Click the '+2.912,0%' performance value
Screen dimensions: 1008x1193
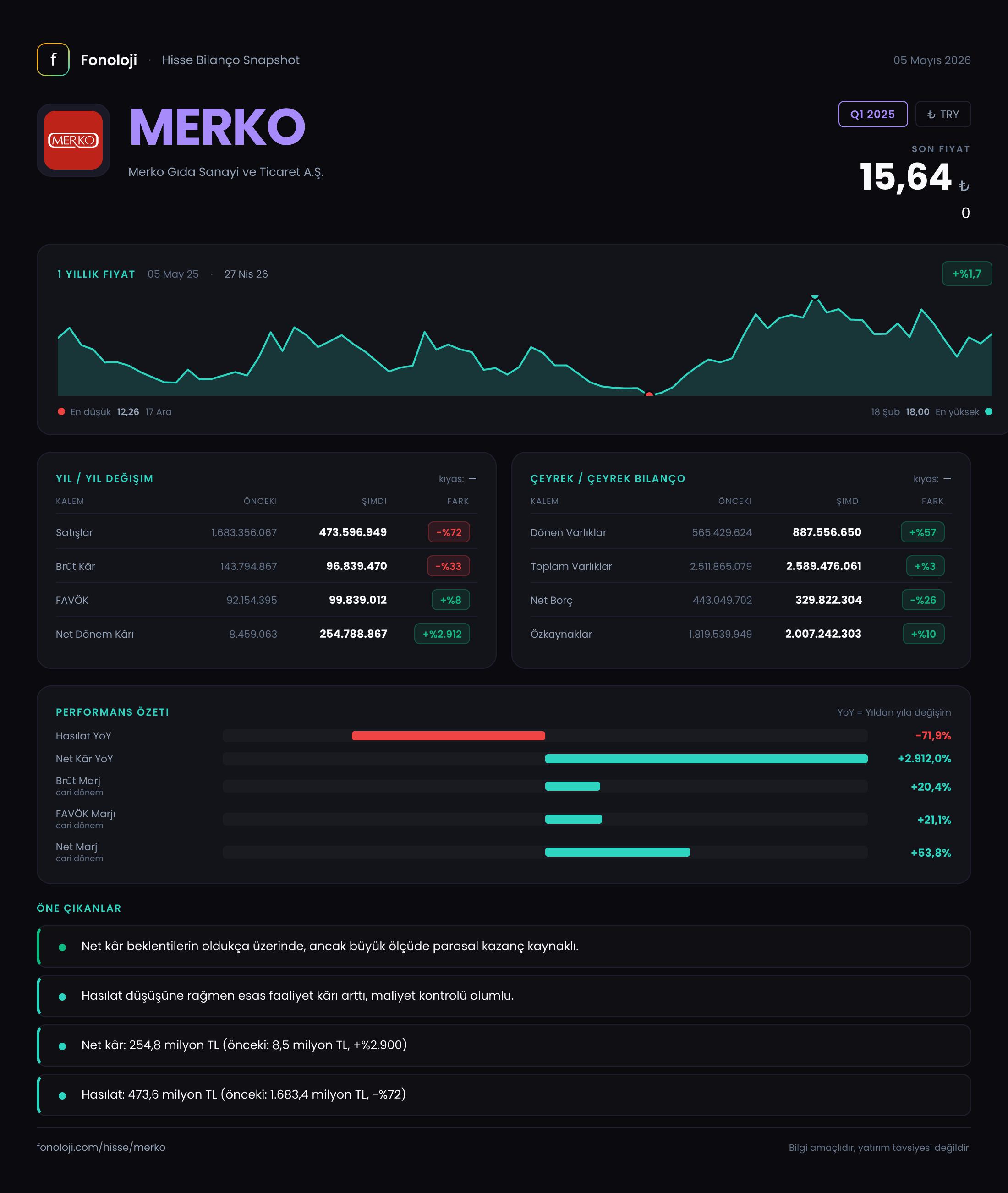[x=924, y=759]
